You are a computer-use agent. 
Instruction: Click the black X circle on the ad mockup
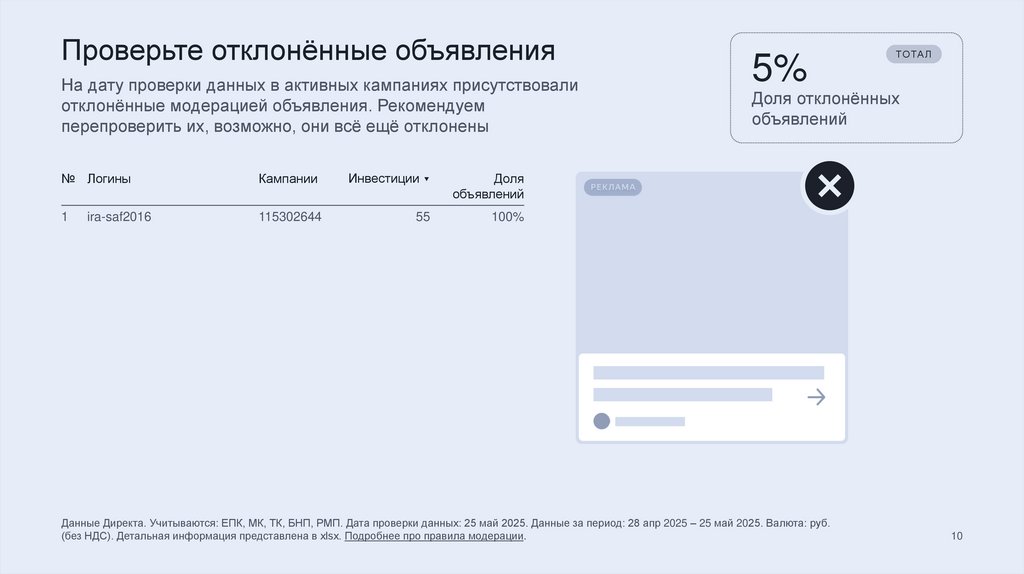829,186
